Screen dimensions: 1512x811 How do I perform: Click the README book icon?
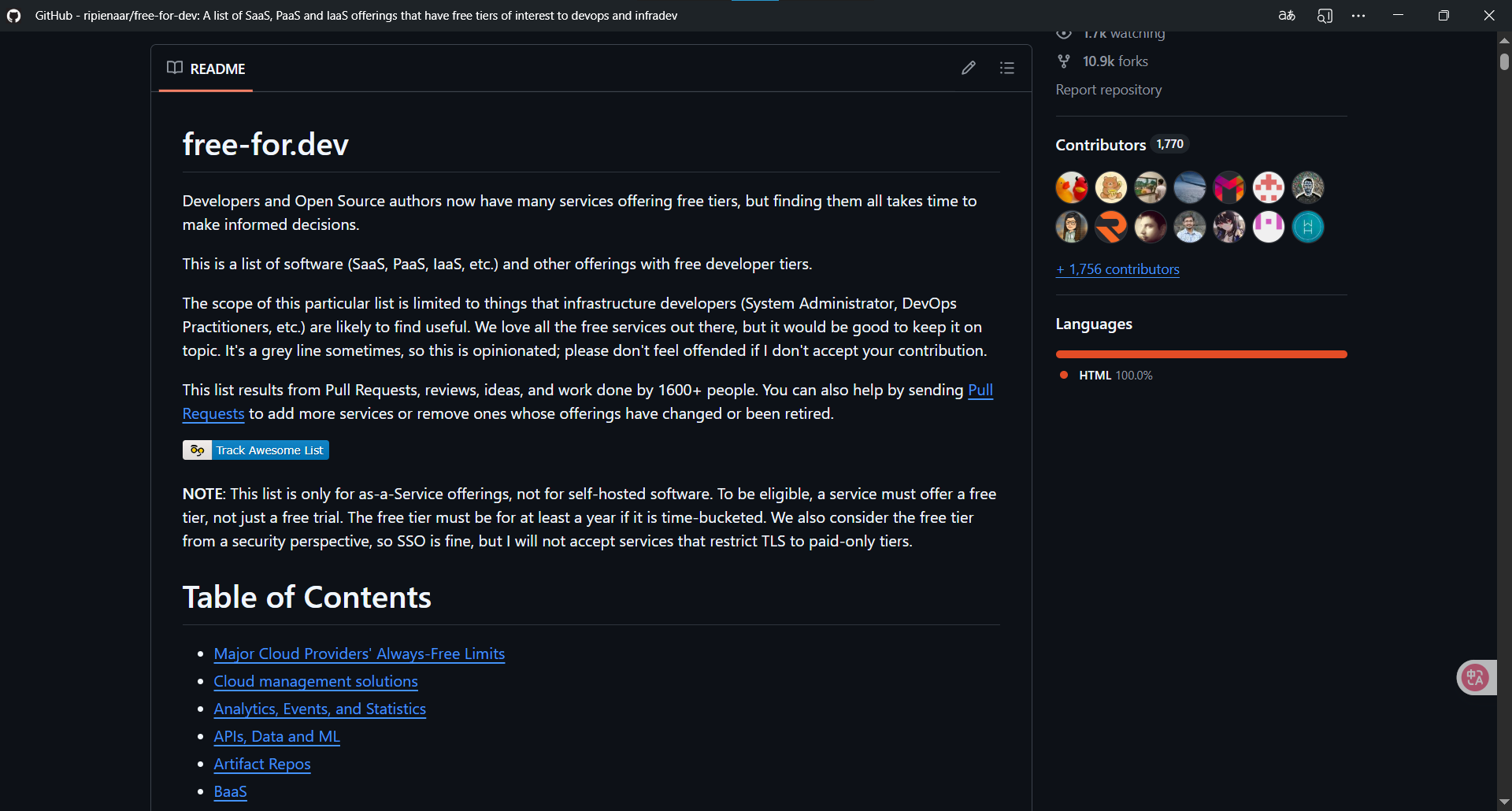[x=175, y=68]
